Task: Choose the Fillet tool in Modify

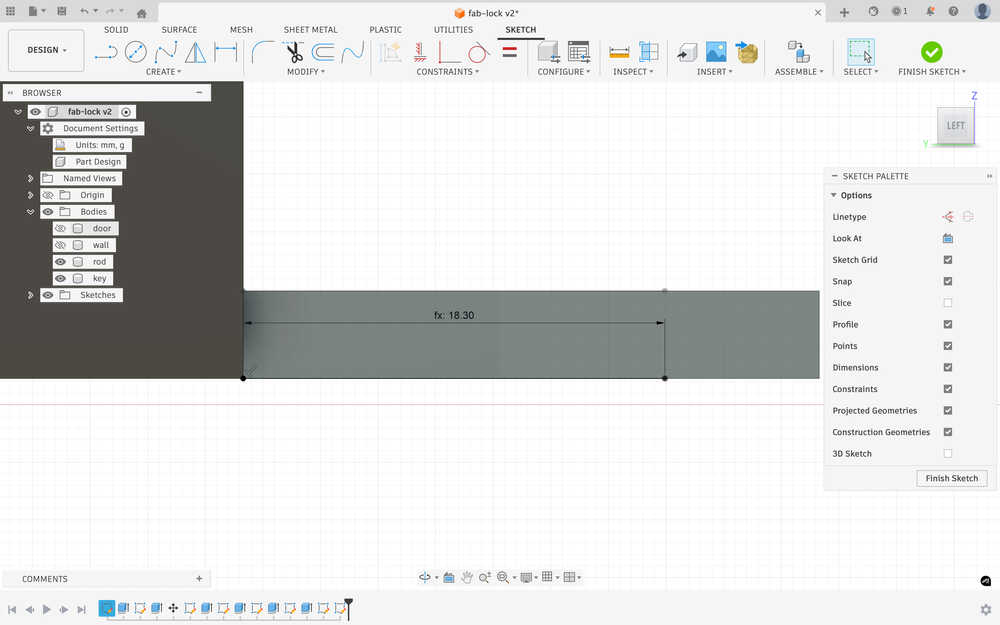Action: [263, 52]
